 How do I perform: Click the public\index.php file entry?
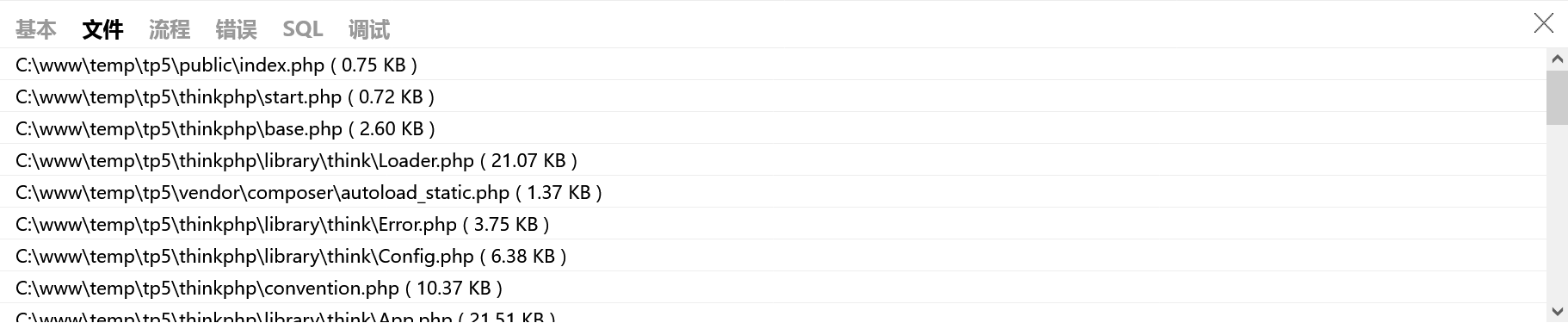(773, 65)
